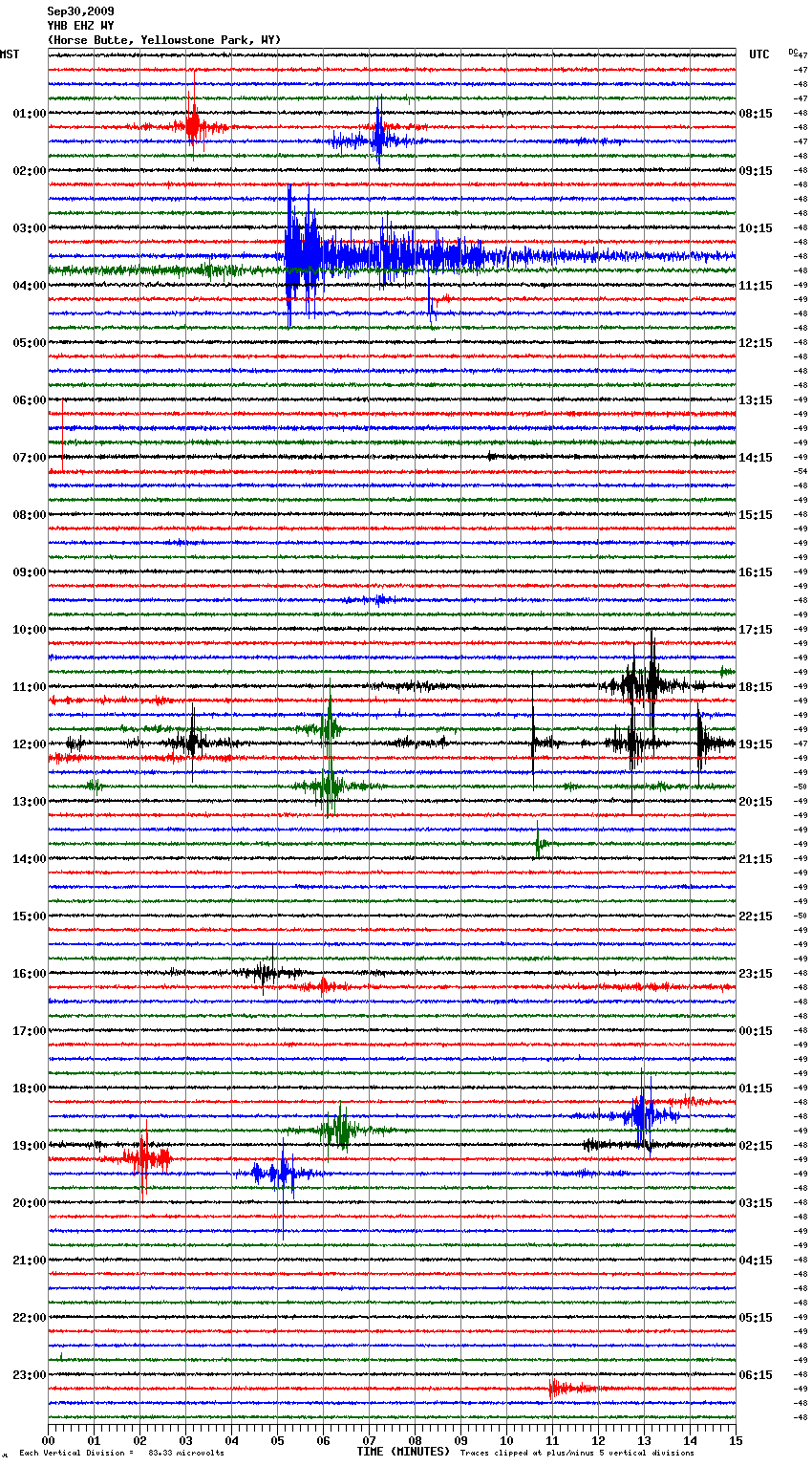Click the large blue earthquake burst near 03:00
The height and width of the screenshot is (1466, 812).
click(x=306, y=256)
